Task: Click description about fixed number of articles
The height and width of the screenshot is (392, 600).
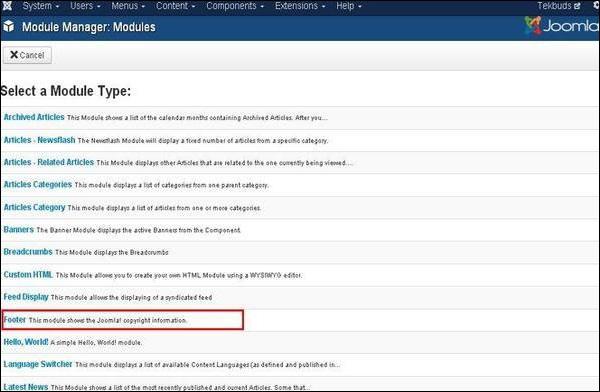Action: click(x=203, y=140)
